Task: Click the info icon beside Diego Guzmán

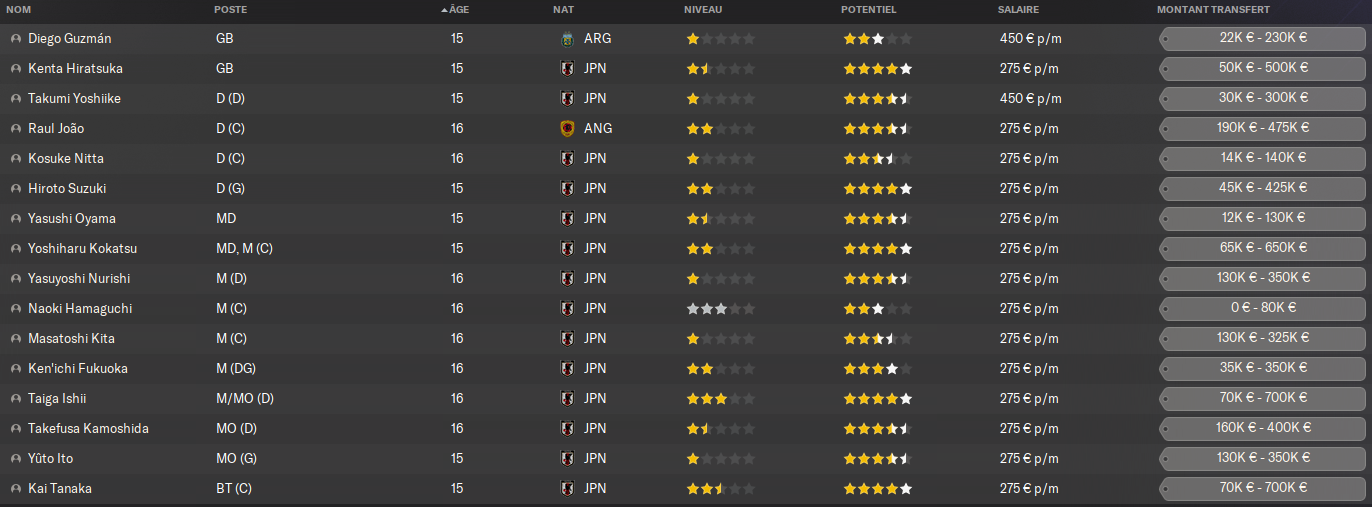Action: 16,39
